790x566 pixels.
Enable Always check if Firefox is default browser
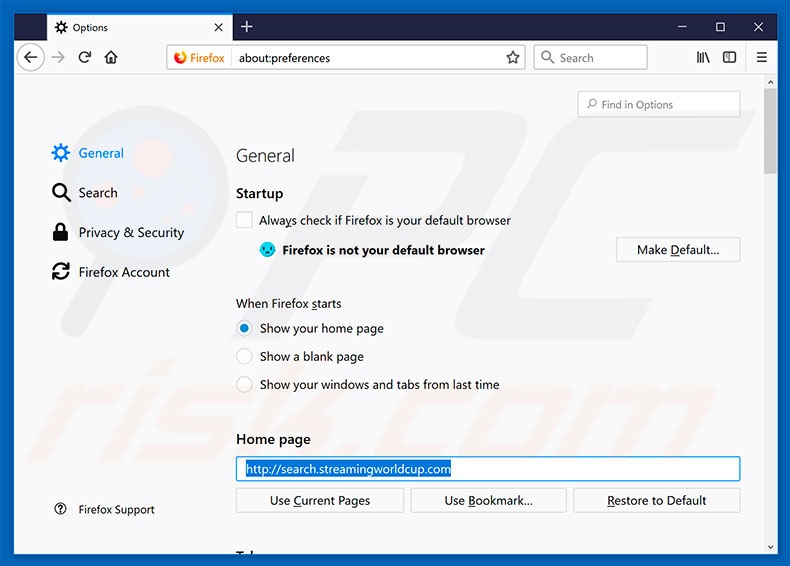pos(244,220)
